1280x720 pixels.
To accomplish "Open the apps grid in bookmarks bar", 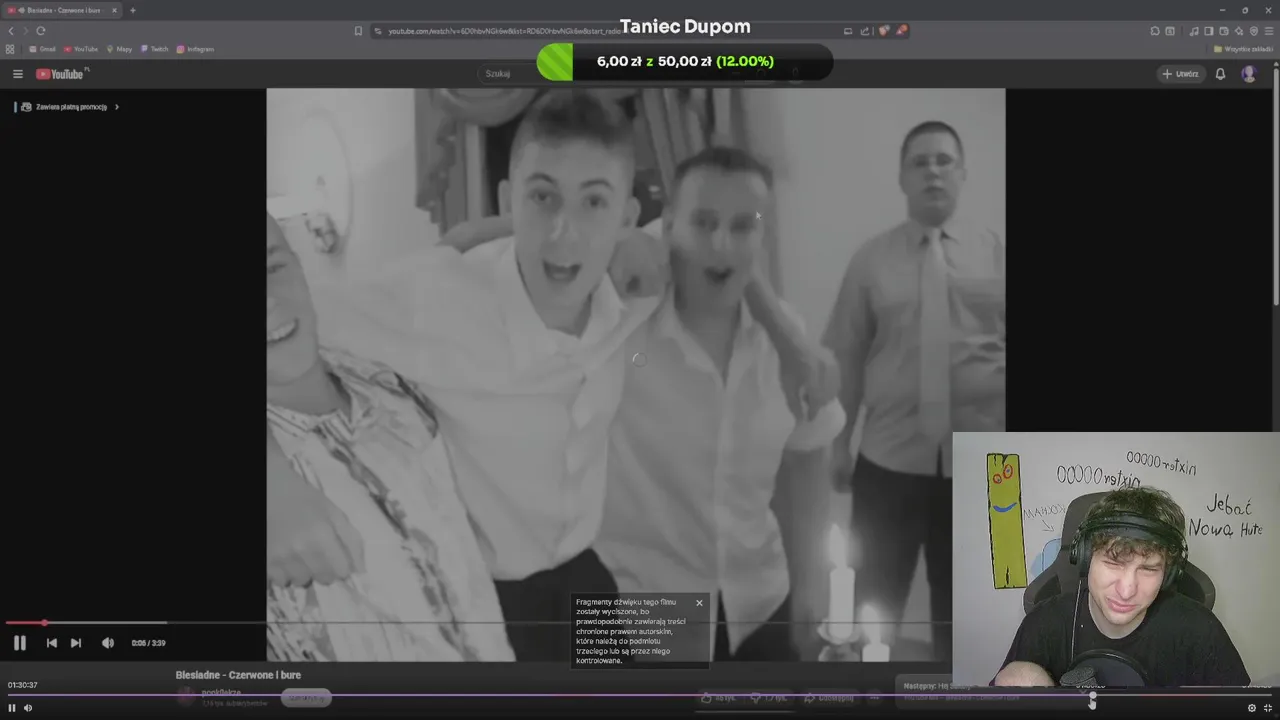I will pos(10,49).
